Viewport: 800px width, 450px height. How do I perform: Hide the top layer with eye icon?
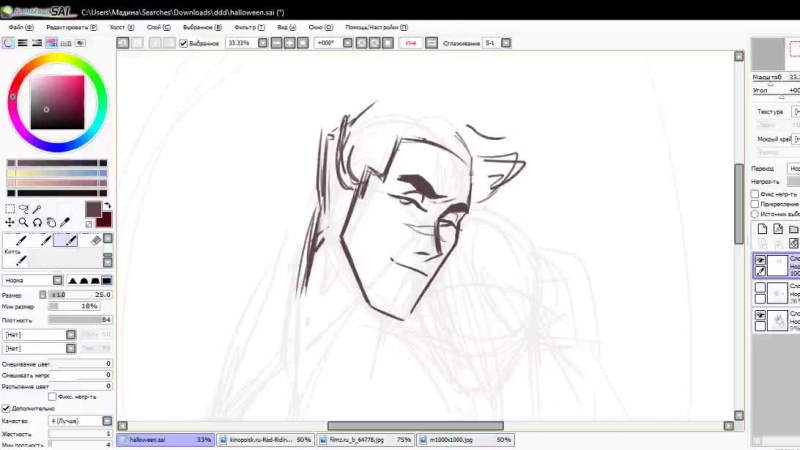pos(760,260)
